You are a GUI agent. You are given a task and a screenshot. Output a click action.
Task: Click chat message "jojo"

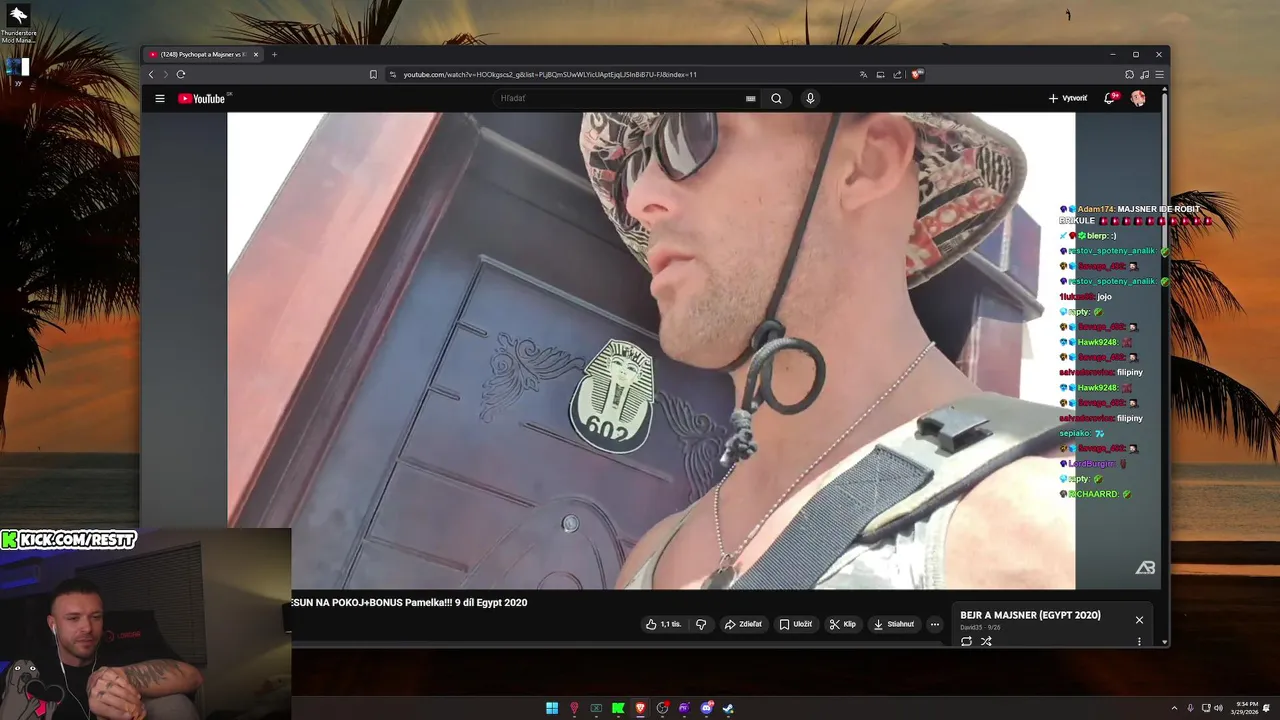[1104, 297]
